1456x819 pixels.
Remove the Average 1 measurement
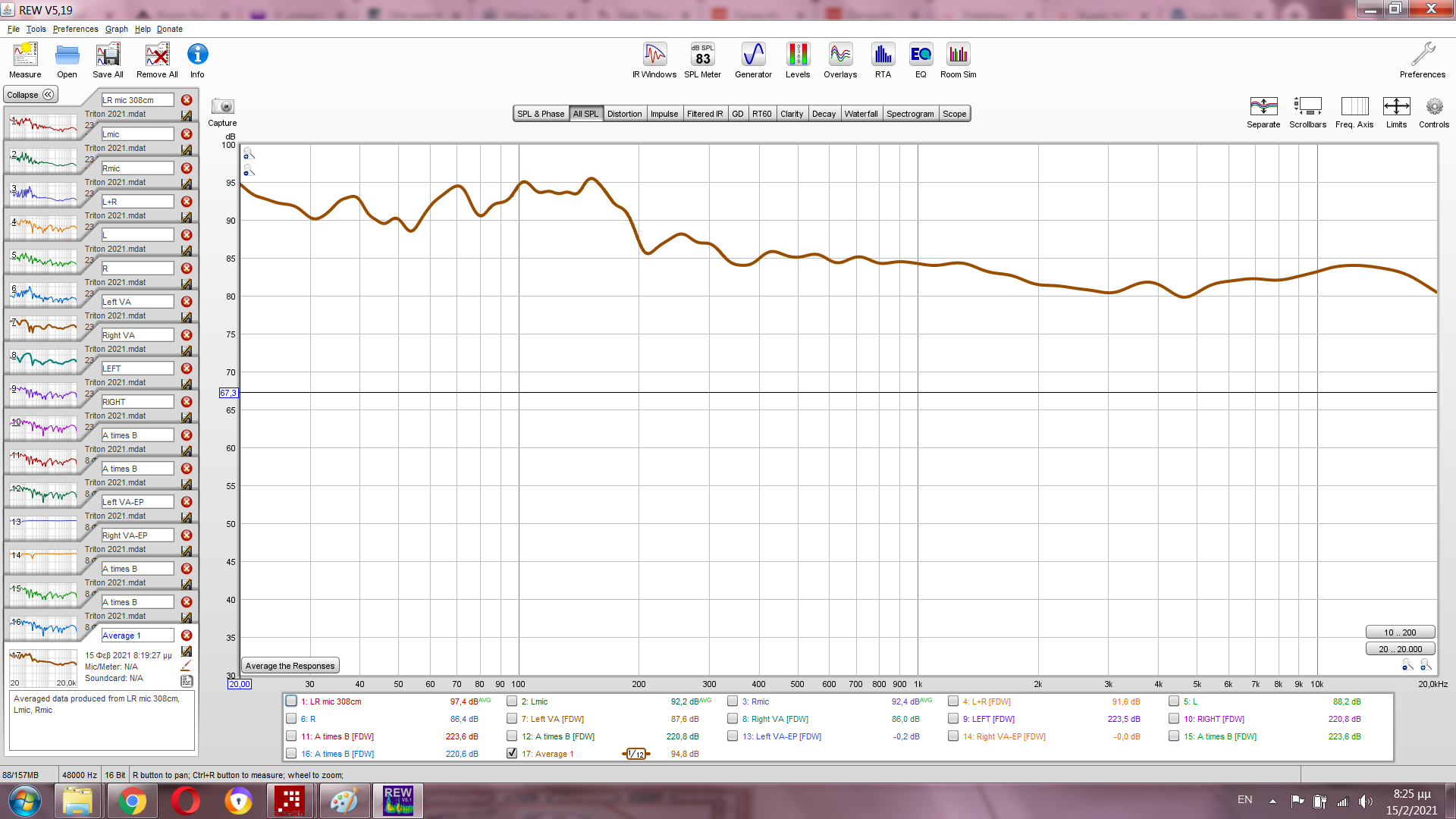click(187, 635)
